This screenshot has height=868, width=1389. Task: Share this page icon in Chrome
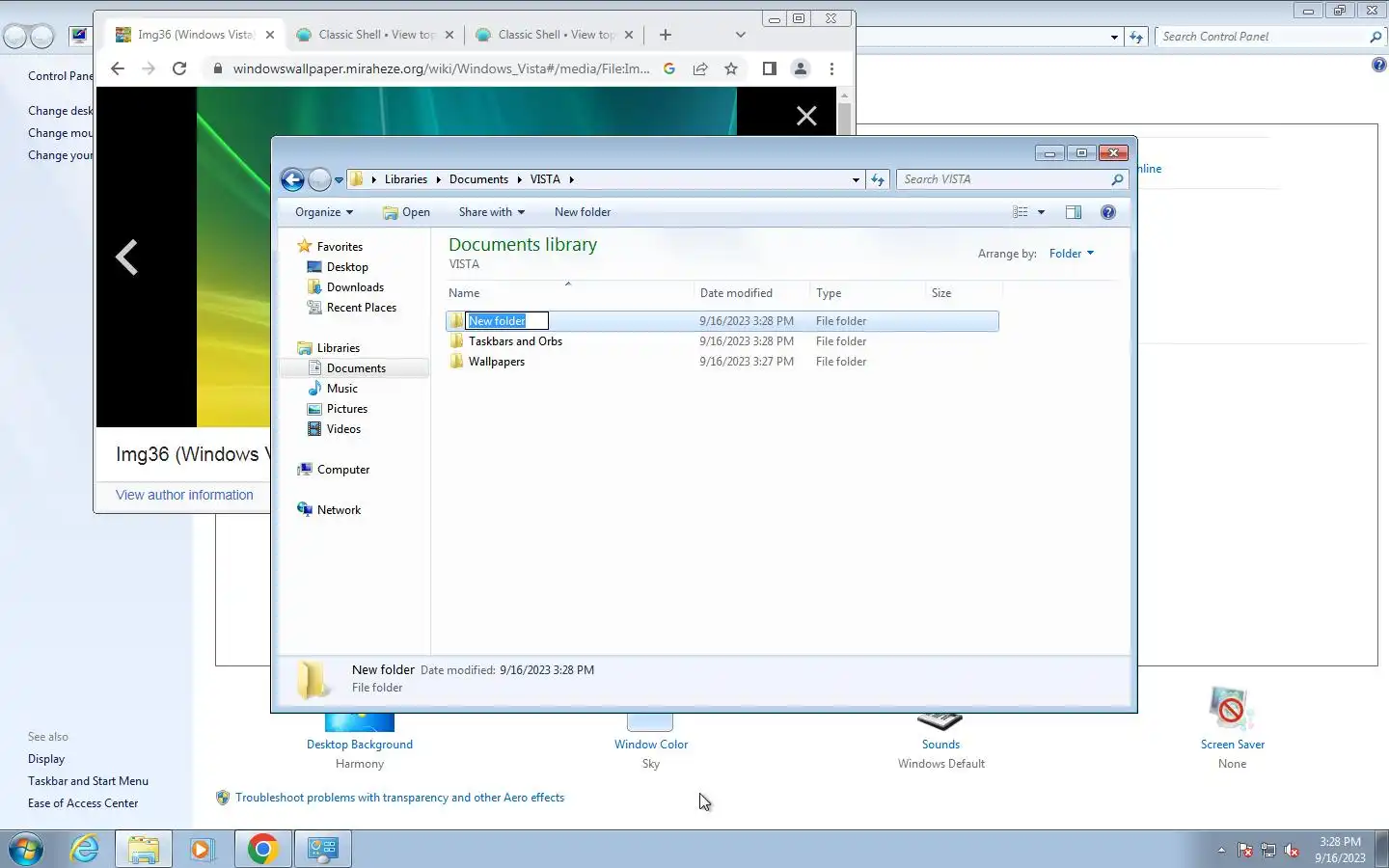coord(700,68)
